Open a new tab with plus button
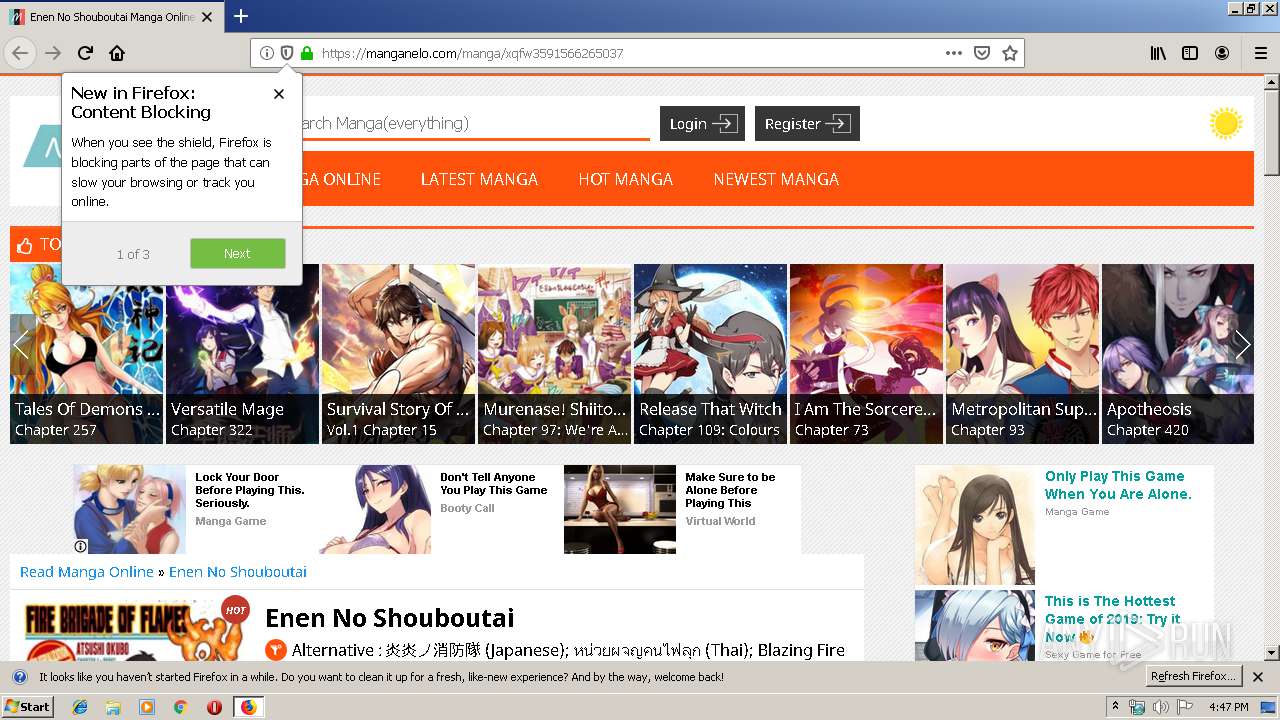 click(x=241, y=16)
